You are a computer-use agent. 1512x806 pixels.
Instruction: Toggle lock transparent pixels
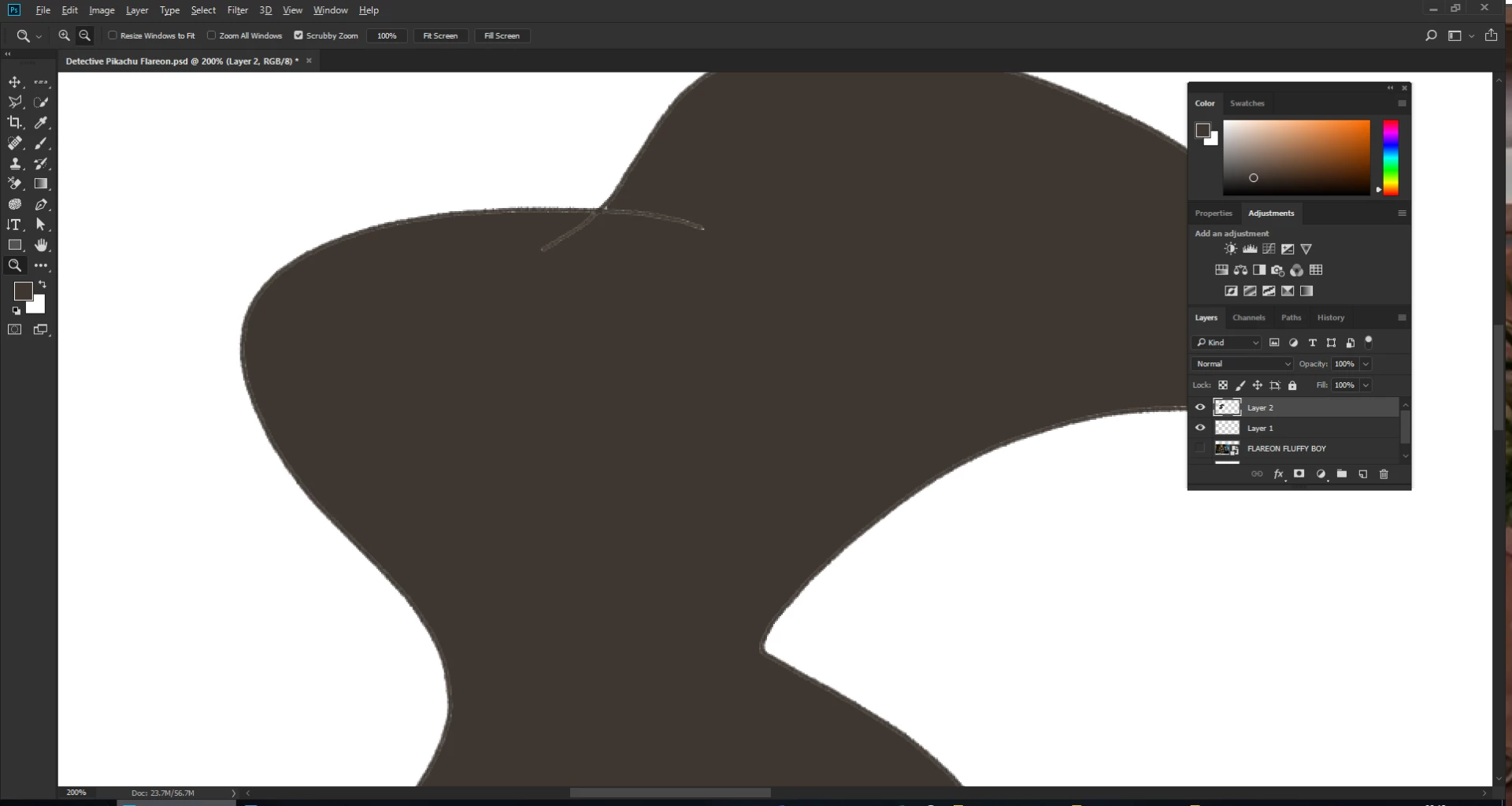click(1223, 385)
